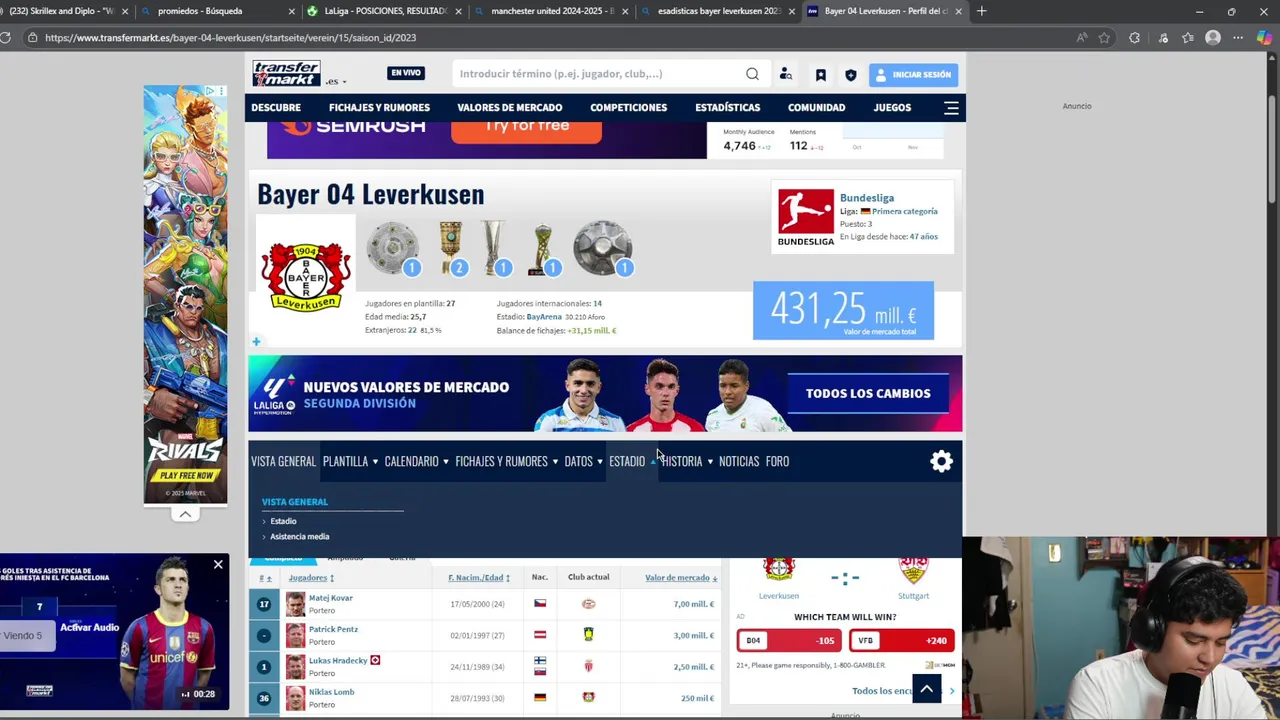
Task: Bet on VFB at +240 odds
Action: click(902, 640)
